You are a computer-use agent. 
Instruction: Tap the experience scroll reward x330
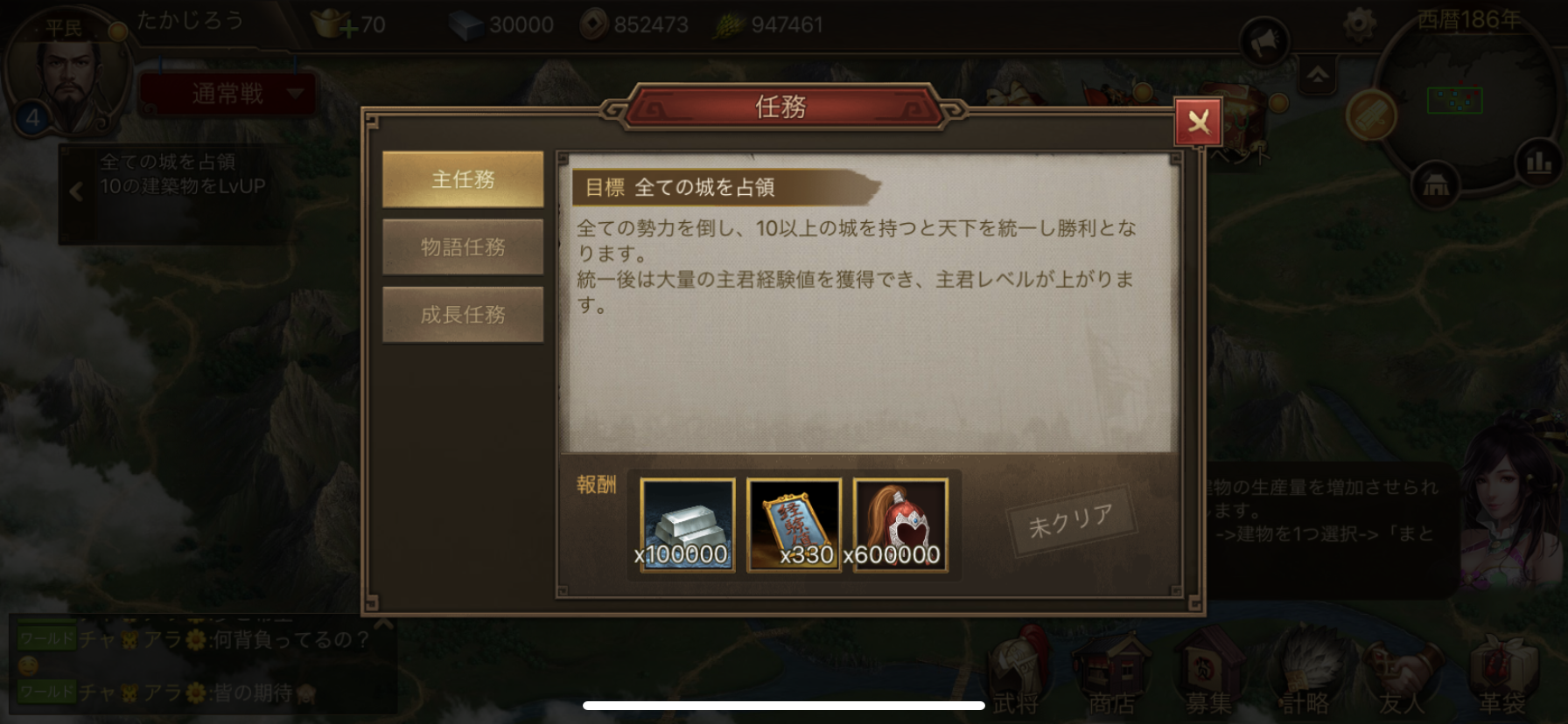point(794,525)
